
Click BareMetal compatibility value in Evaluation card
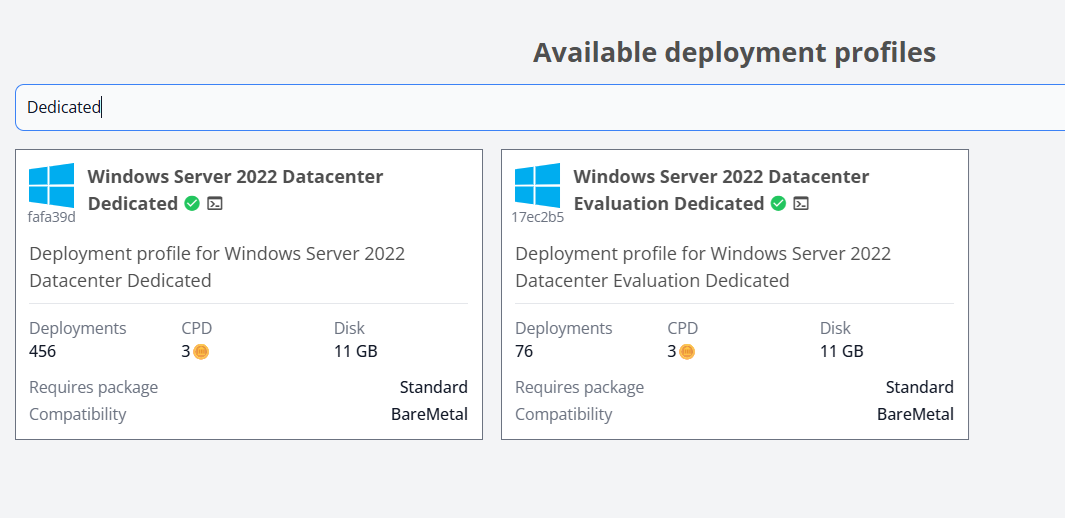point(915,414)
